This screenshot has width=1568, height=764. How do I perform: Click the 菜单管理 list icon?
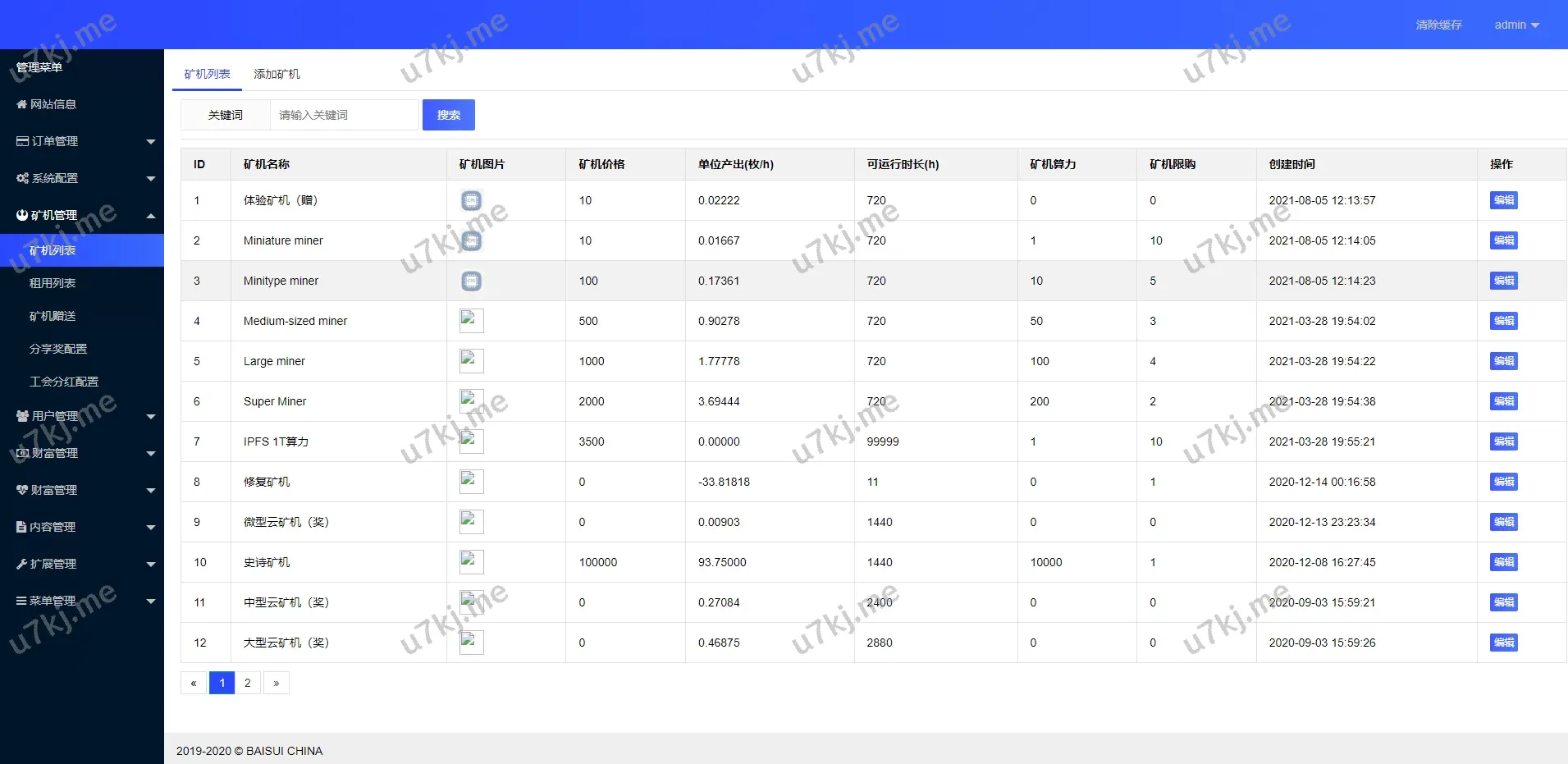(x=21, y=601)
